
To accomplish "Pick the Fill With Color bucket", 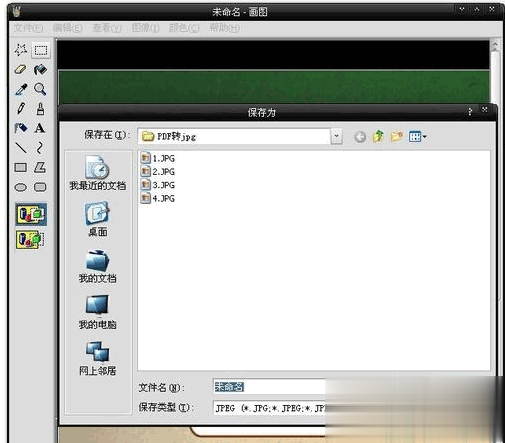I will click(40, 70).
